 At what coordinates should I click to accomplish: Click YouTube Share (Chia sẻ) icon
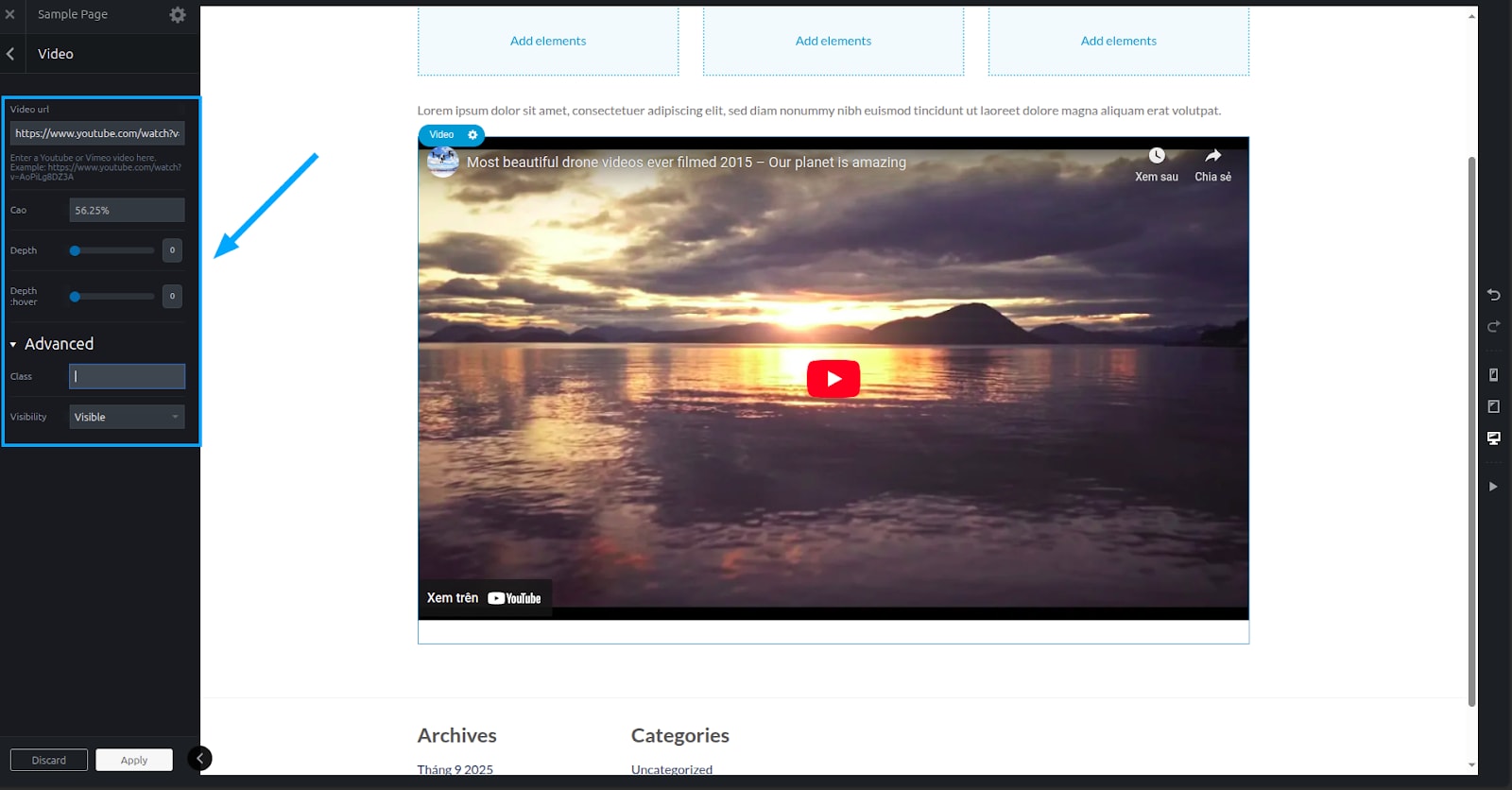pos(1212,156)
